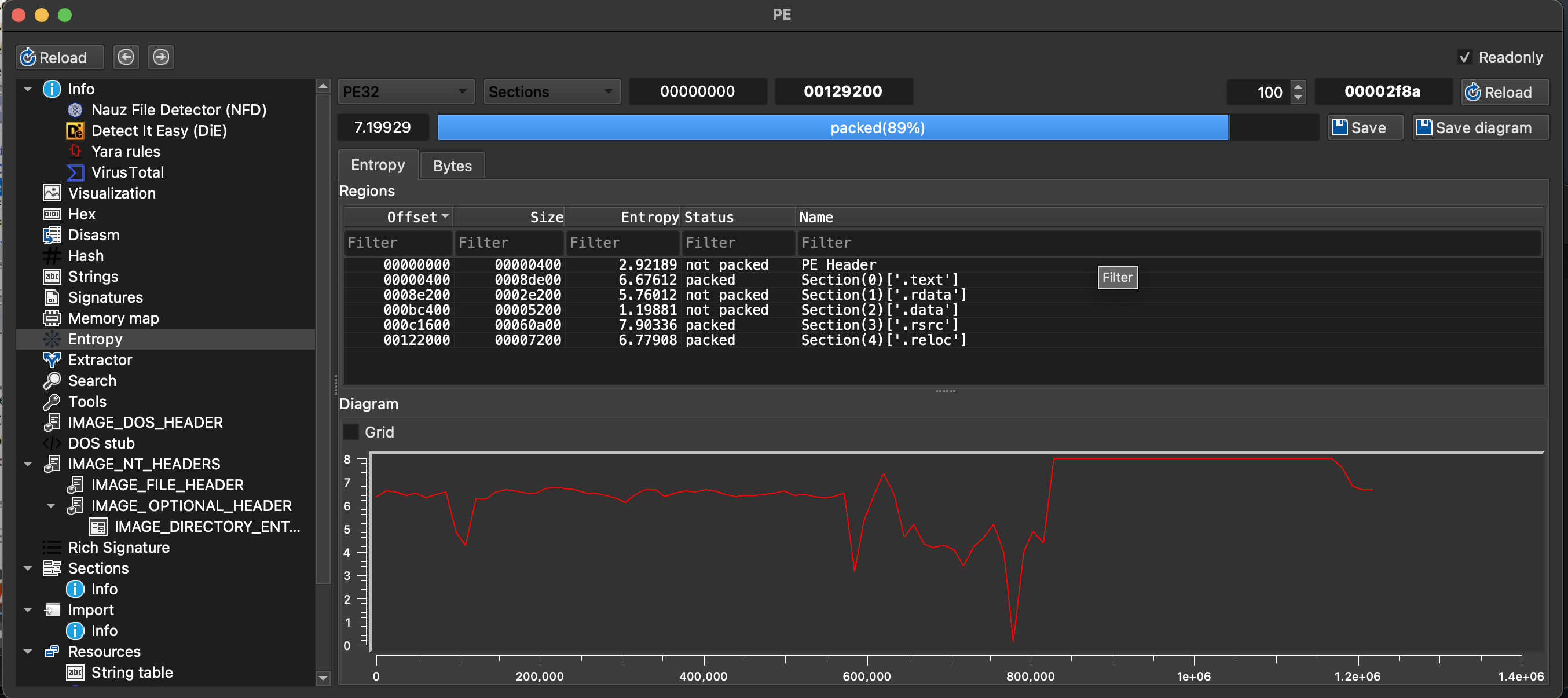Select DOS stub in the tree
The height and width of the screenshot is (698, 1568).
click(x=101, y=443)
